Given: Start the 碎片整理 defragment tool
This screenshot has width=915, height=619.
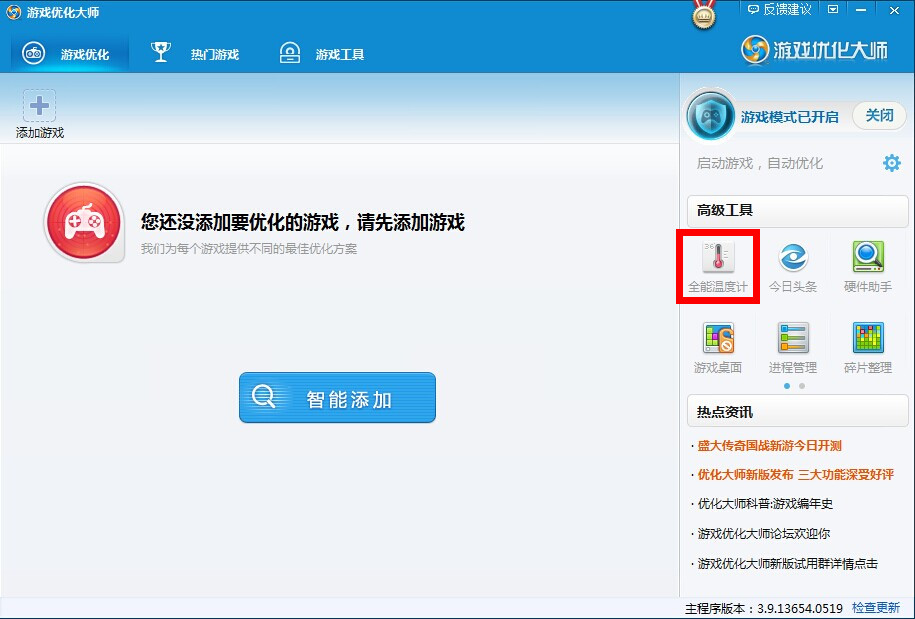Looking at the screenshot, I should pos(868,348).
